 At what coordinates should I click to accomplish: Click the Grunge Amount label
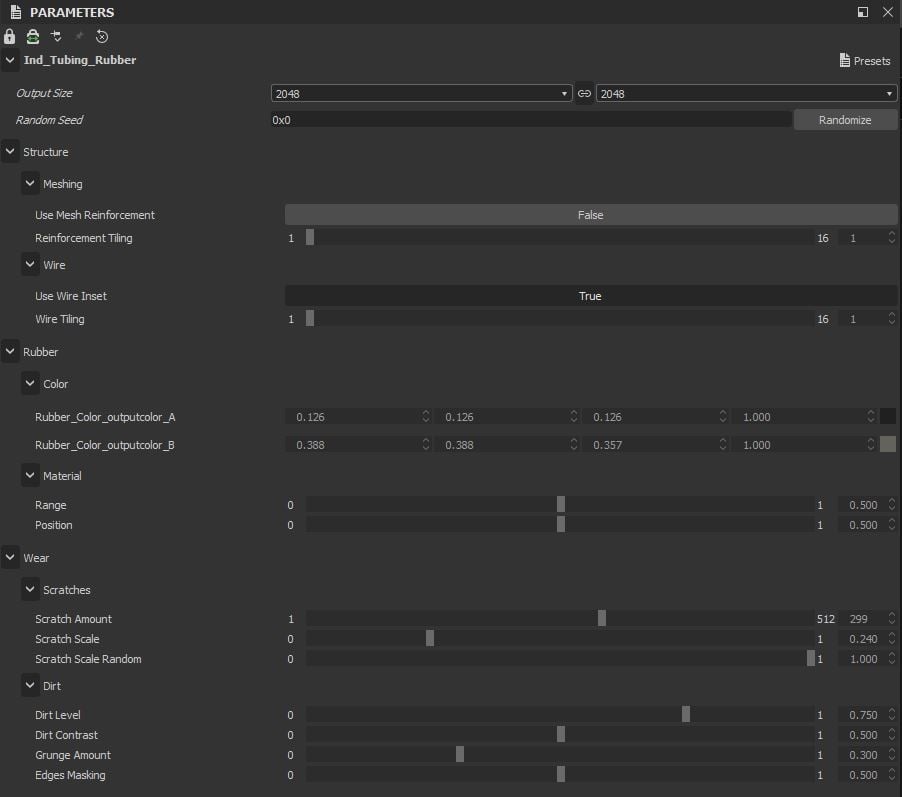tap(72, 755)
